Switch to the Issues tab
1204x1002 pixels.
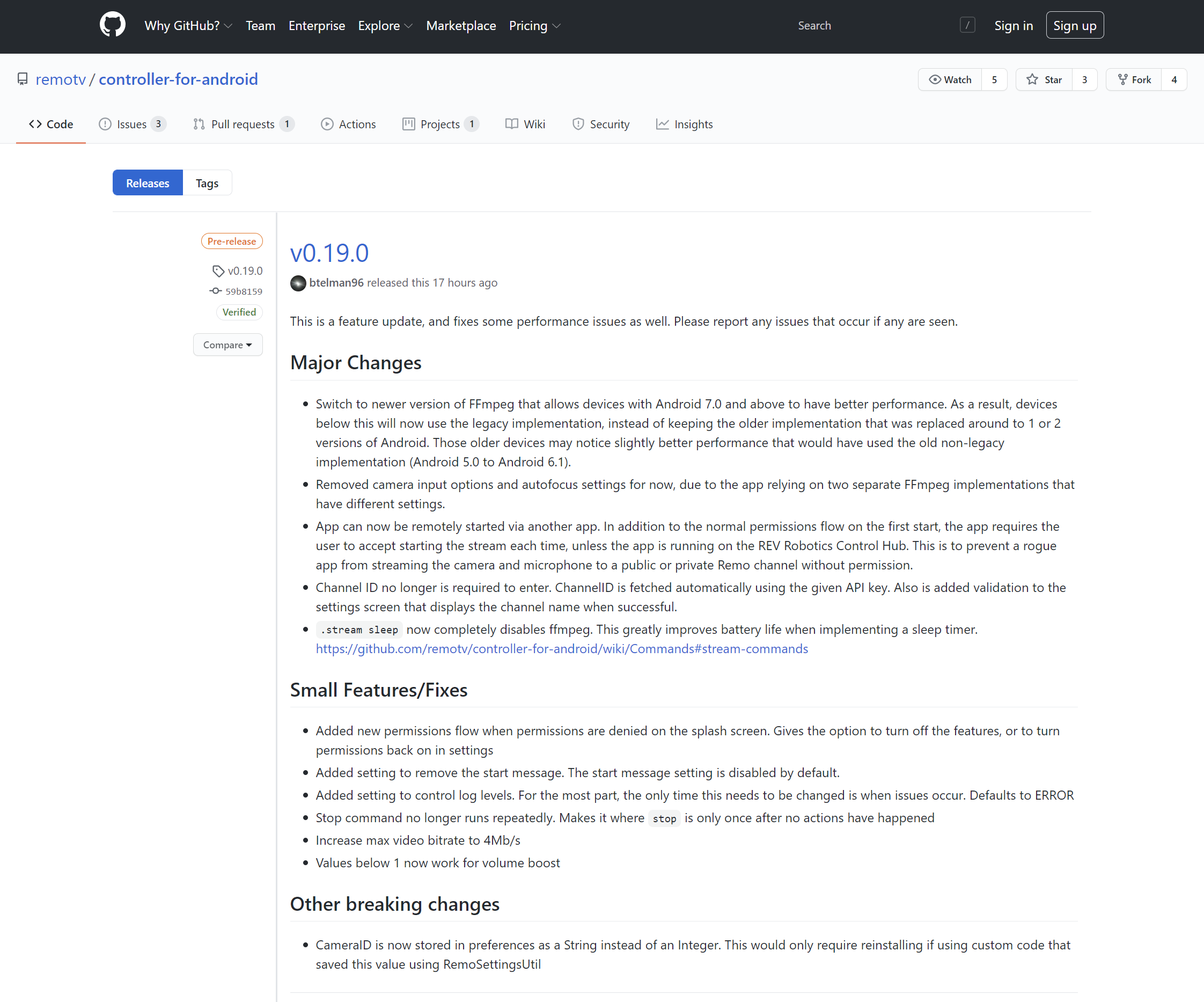[x=133, y=124]
